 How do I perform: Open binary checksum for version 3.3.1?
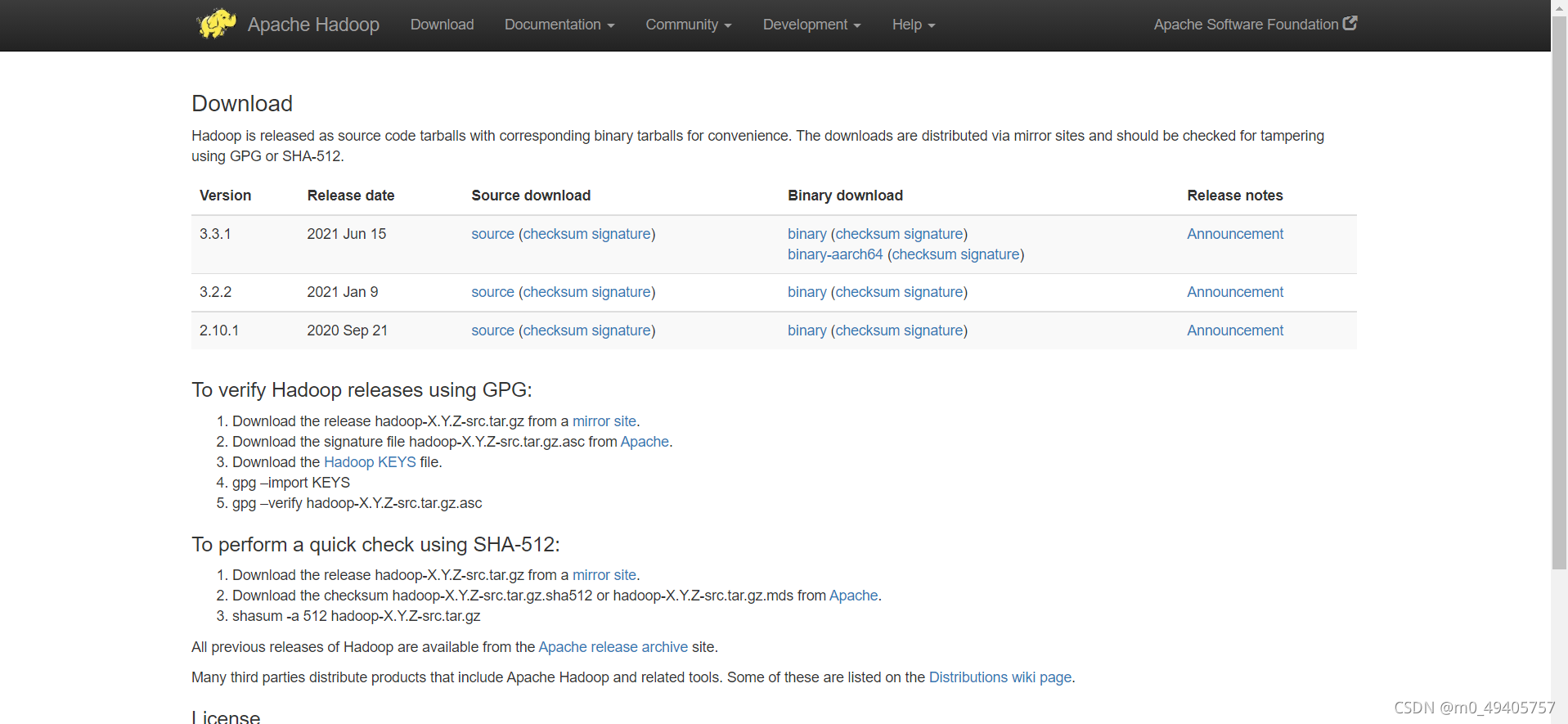click(868, 234)
